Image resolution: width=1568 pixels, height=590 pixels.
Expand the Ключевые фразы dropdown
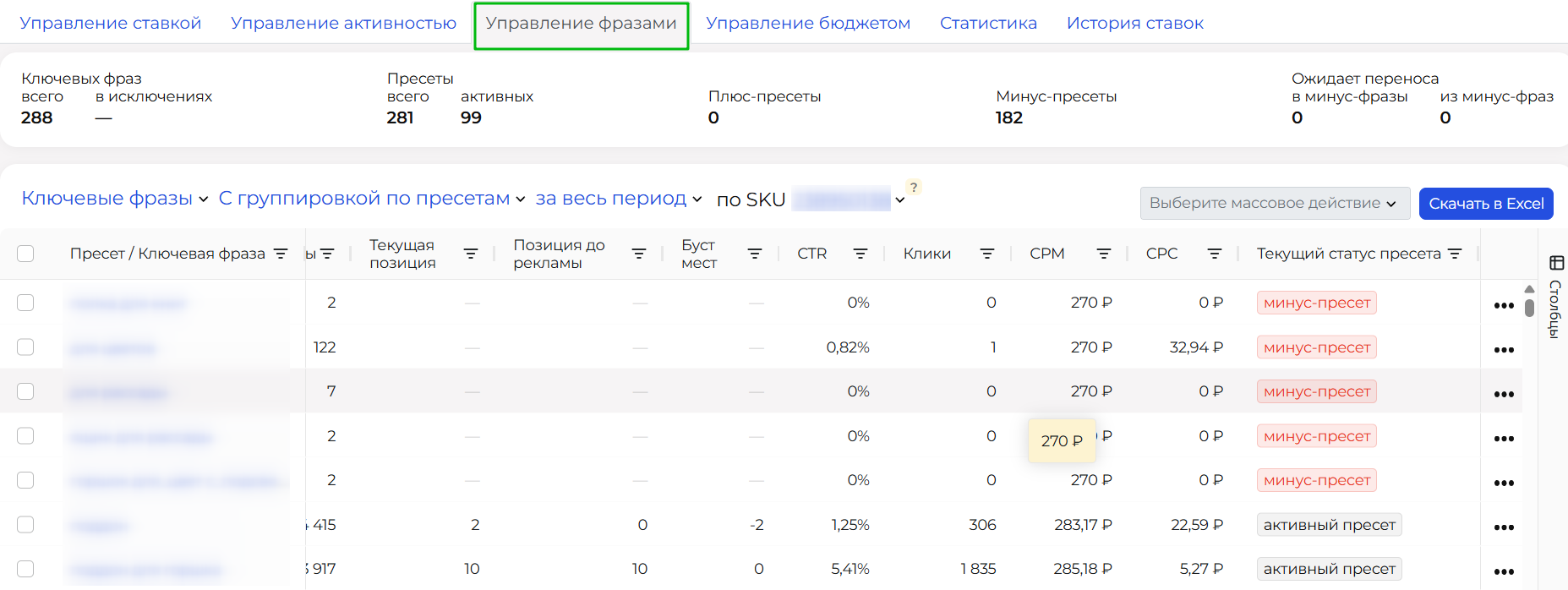point(114,199)
